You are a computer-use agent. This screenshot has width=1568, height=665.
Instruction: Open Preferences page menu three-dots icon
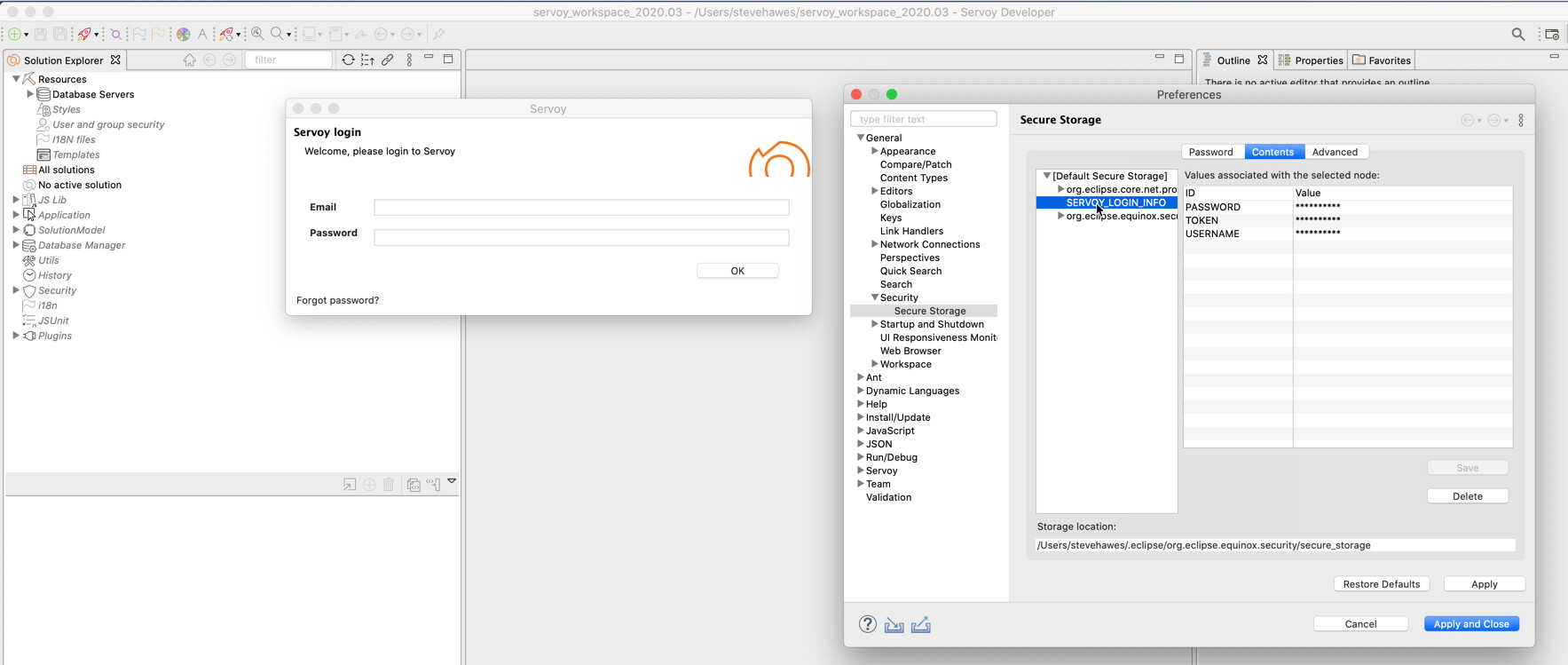1521,120
